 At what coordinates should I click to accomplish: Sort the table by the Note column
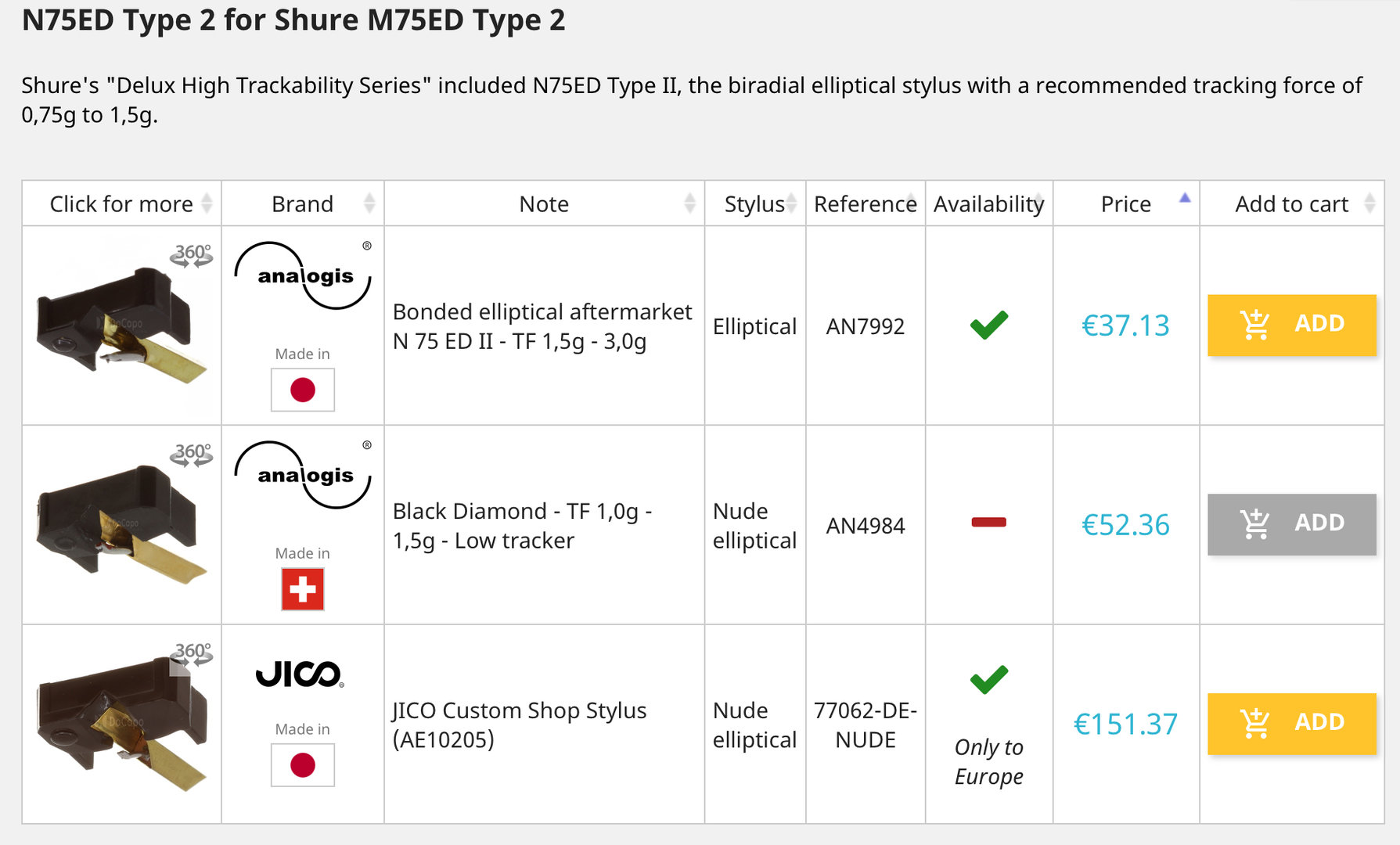[545, 204]
